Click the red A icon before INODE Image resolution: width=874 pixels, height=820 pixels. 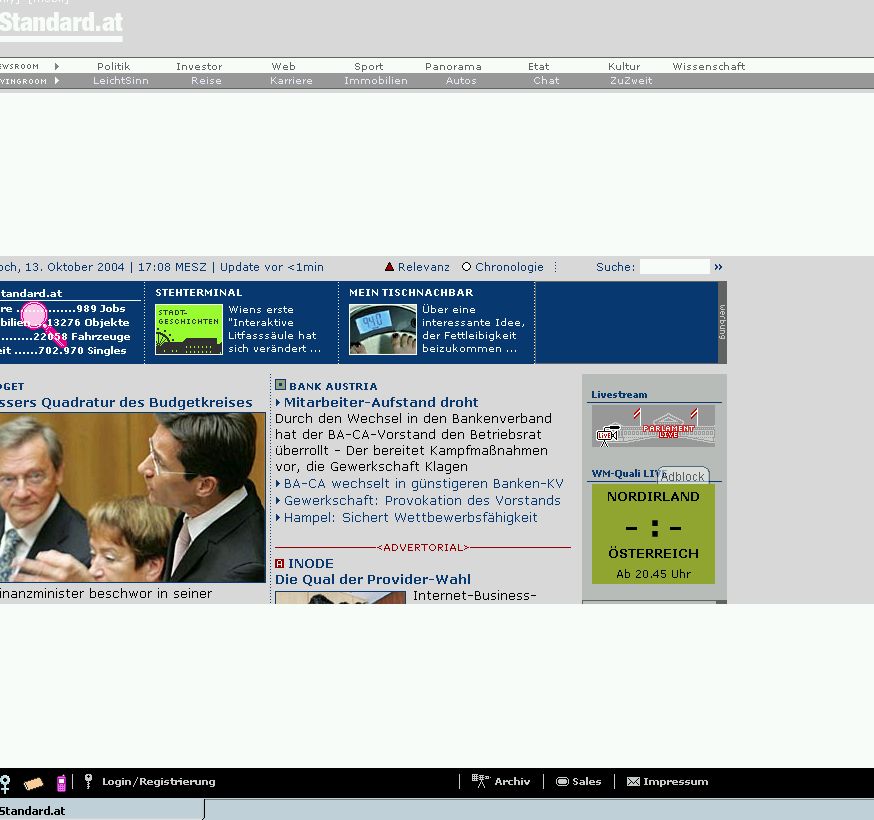click(280, 564)
